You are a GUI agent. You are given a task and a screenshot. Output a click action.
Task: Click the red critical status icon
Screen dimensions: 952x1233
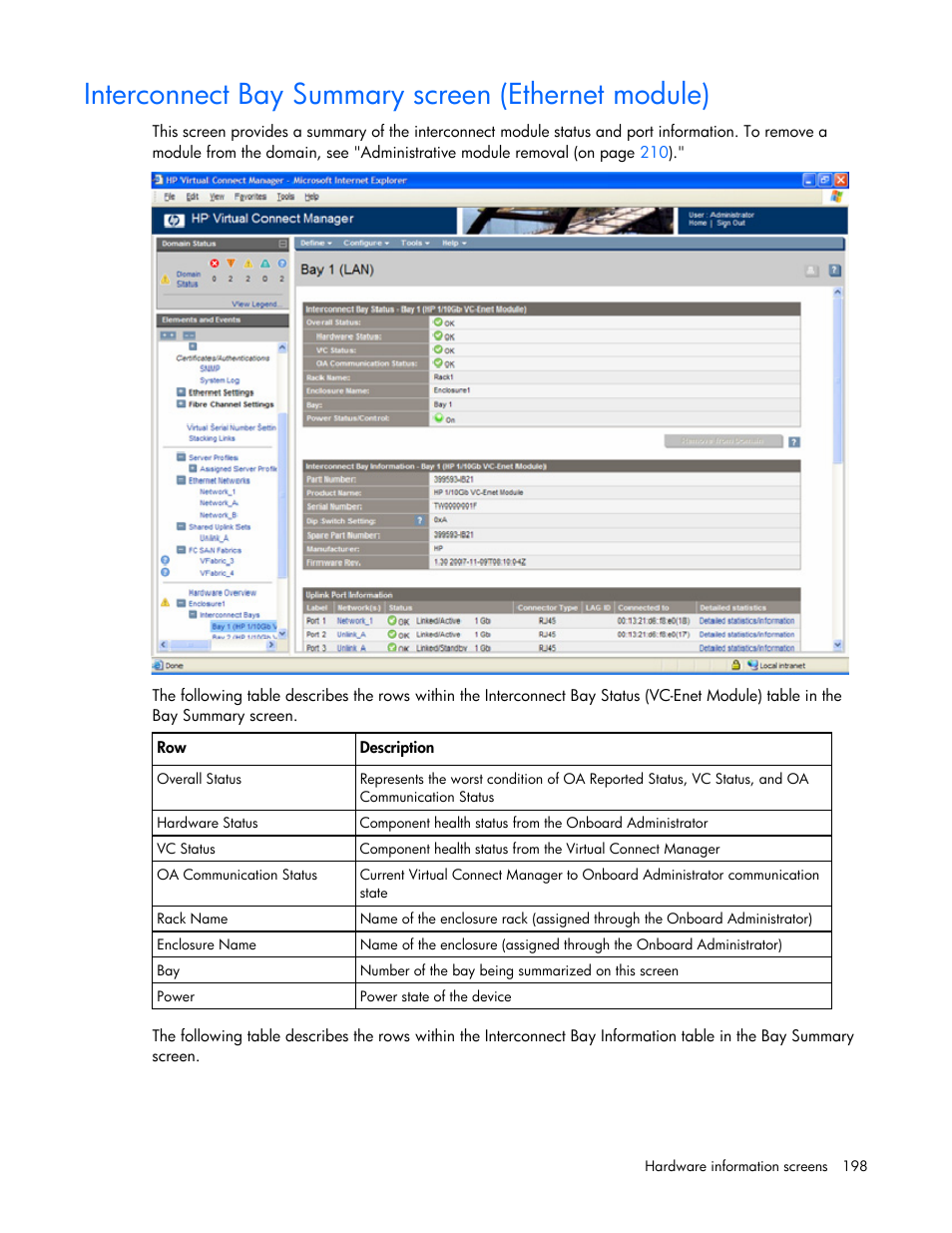pos(214,264)
